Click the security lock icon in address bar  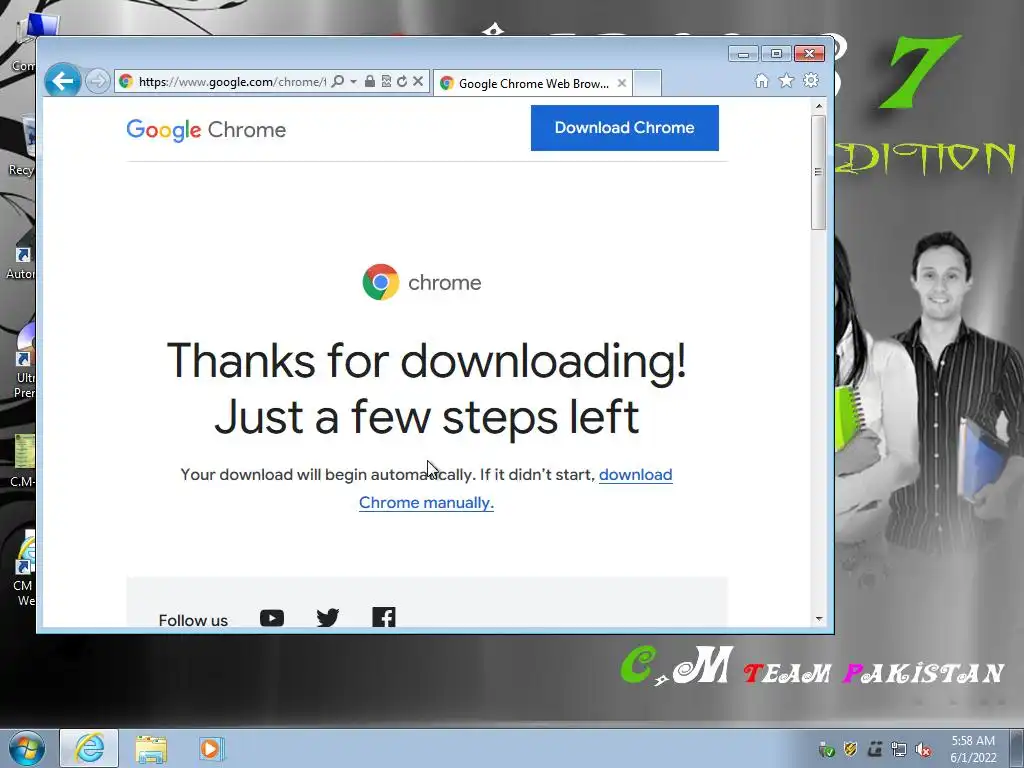(370, 82)
